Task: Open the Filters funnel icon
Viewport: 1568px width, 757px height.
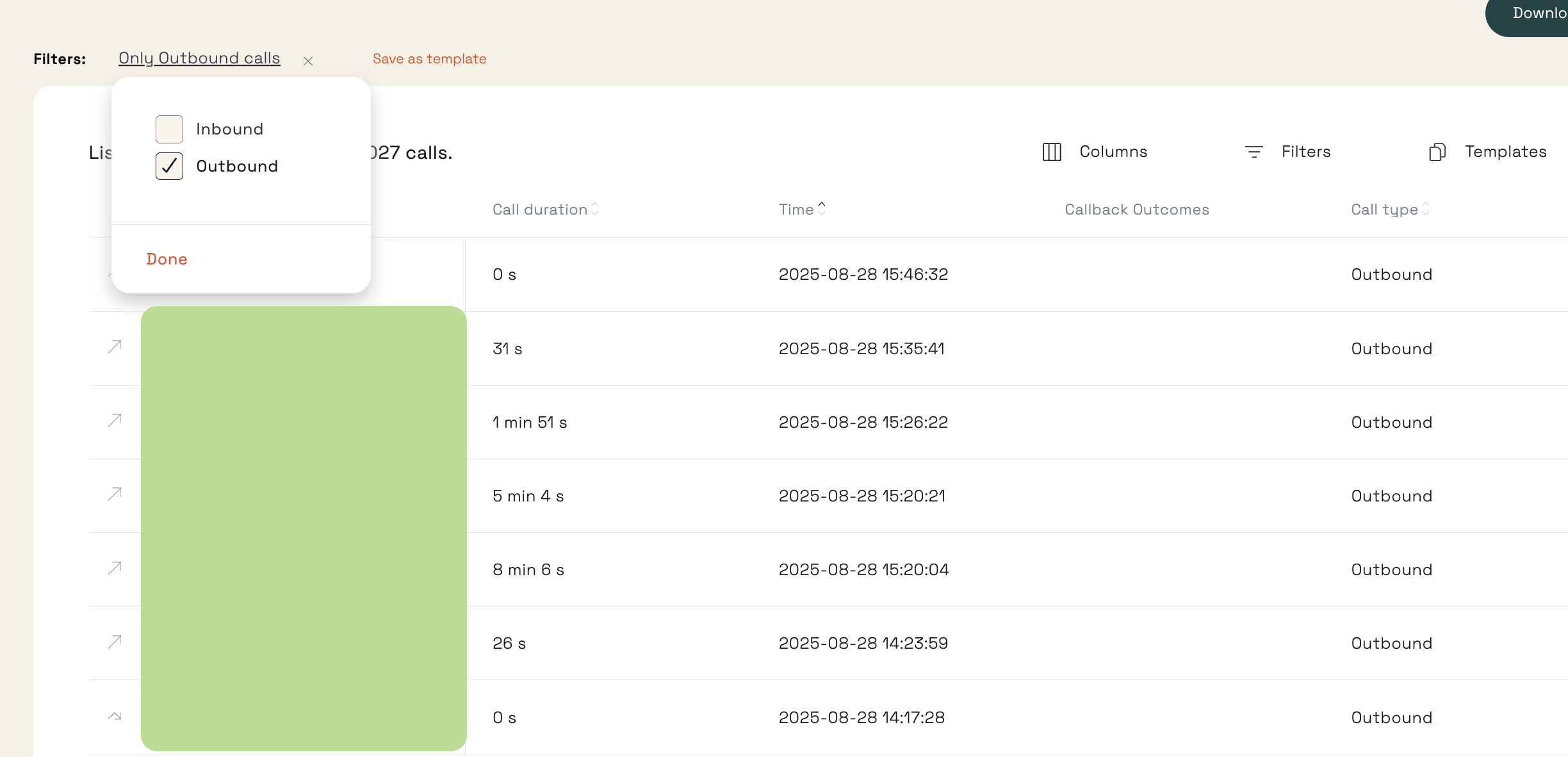Action: pyautogui.click(x=1254, y=152)
